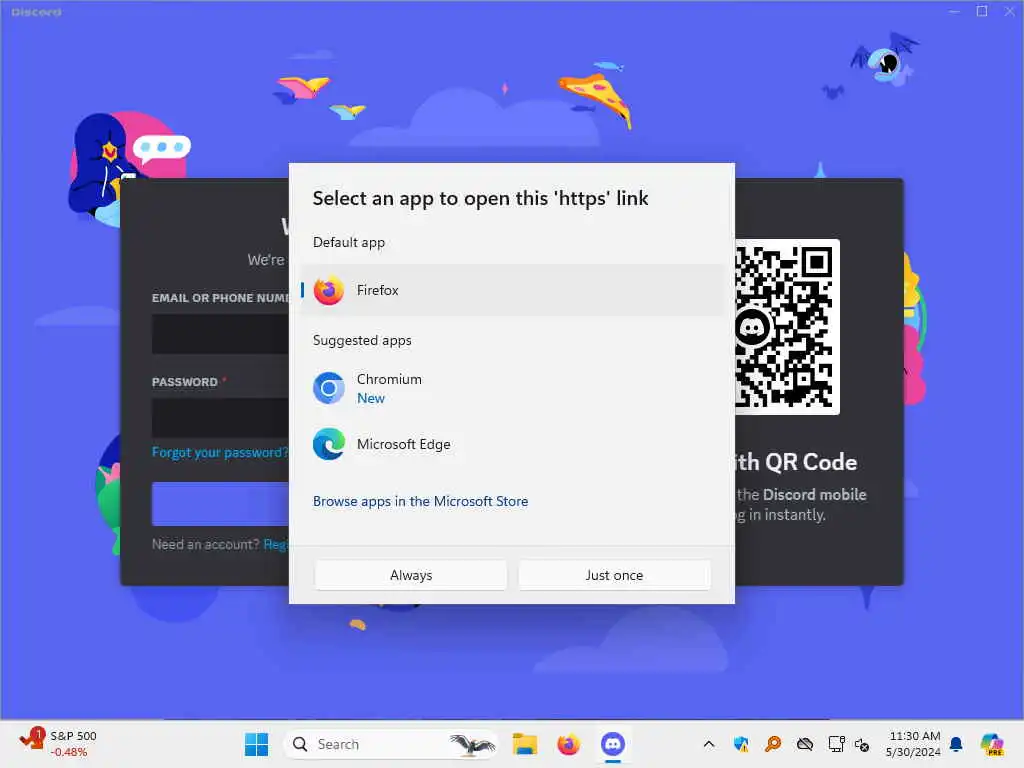
Task: Open Forgot your password link in Discord
Action: [x=219, y=453]
